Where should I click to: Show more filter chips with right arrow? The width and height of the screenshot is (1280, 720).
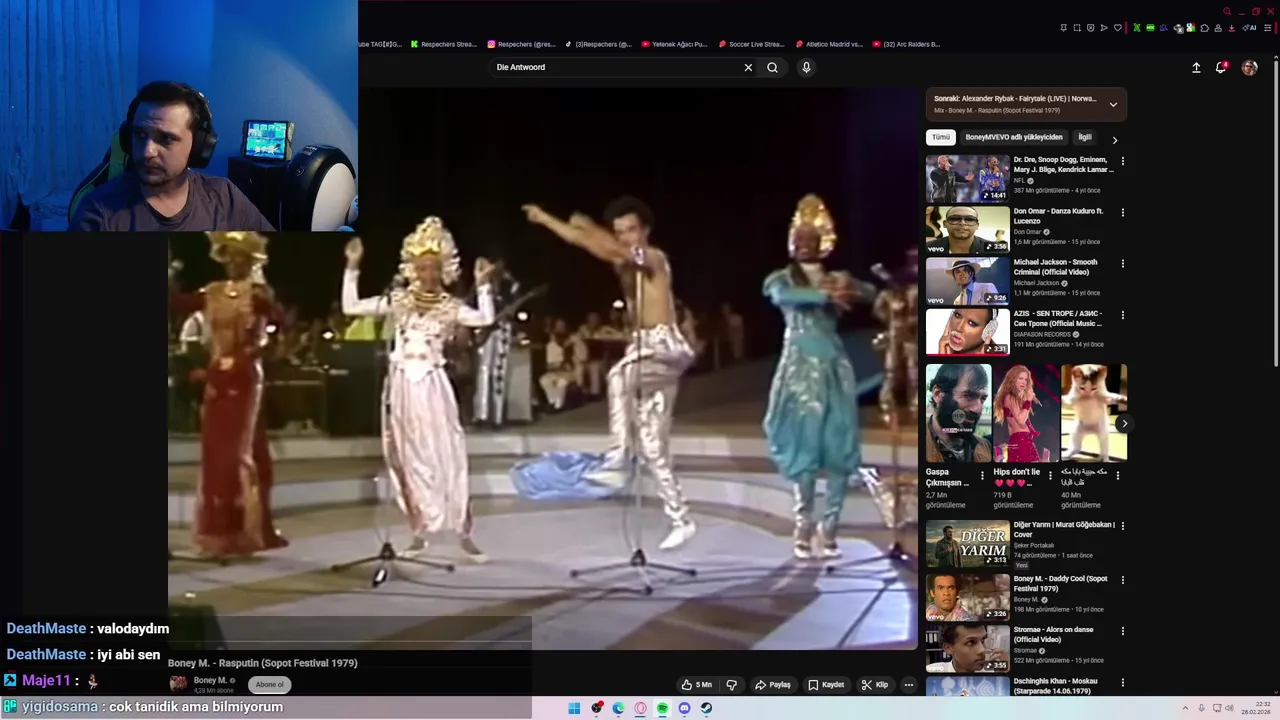point(1115,140)
